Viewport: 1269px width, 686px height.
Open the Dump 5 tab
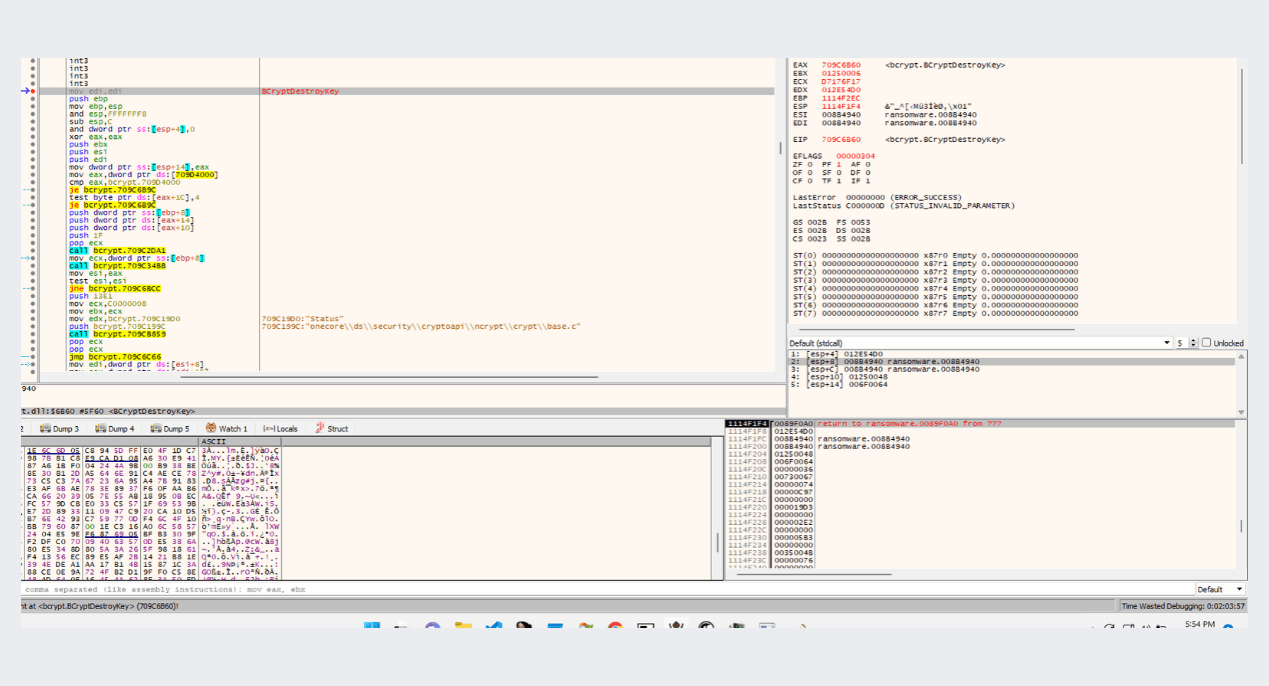169,428
